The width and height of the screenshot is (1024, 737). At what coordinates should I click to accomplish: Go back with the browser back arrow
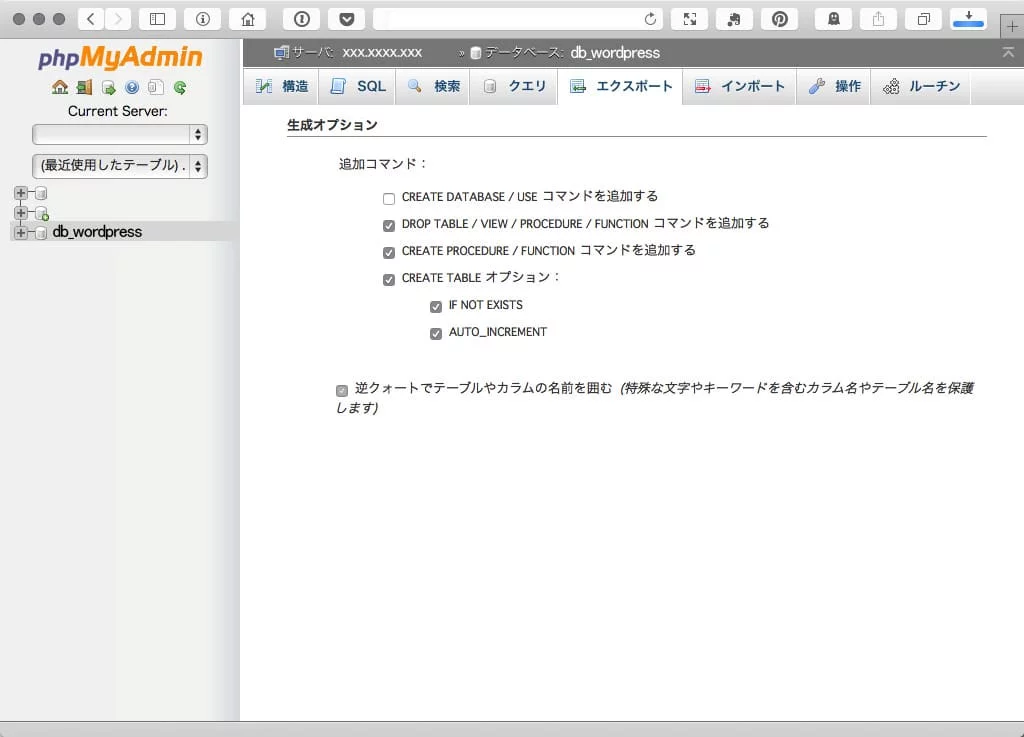pyautogui.click(x=91, y=19)
